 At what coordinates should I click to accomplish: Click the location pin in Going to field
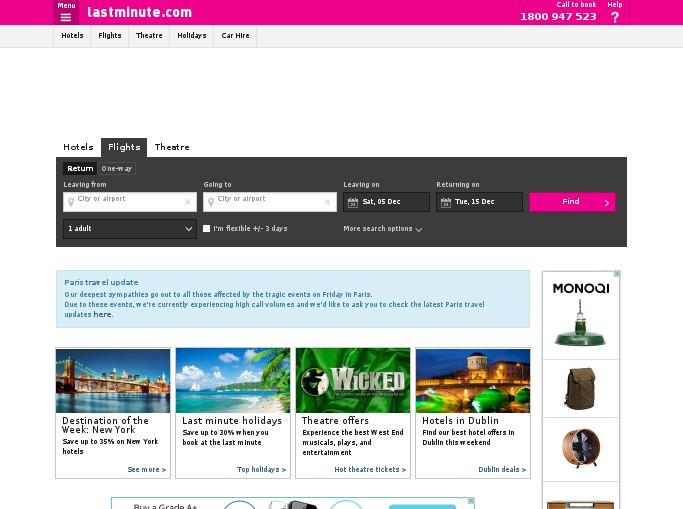point(211,202)
